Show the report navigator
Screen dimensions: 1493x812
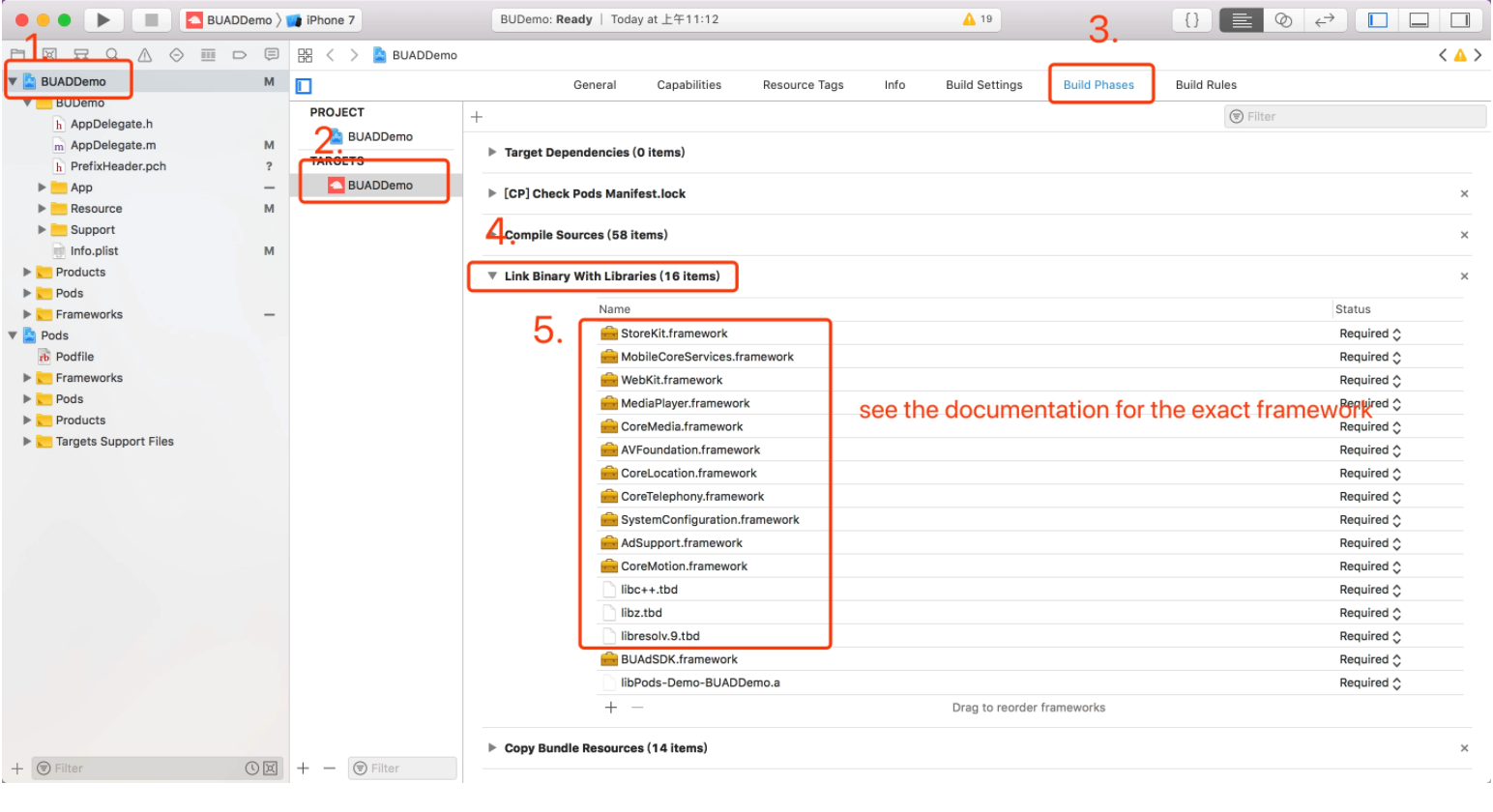(272, 55)
